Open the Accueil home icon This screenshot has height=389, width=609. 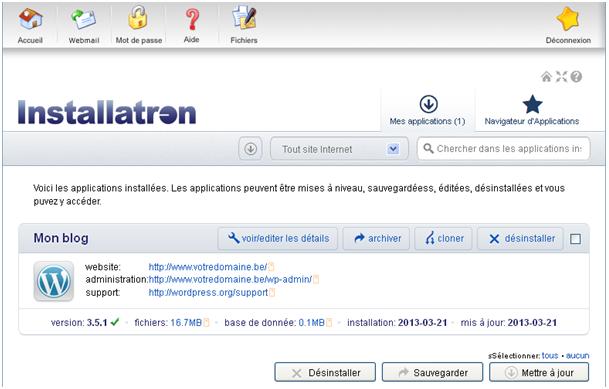30,19
